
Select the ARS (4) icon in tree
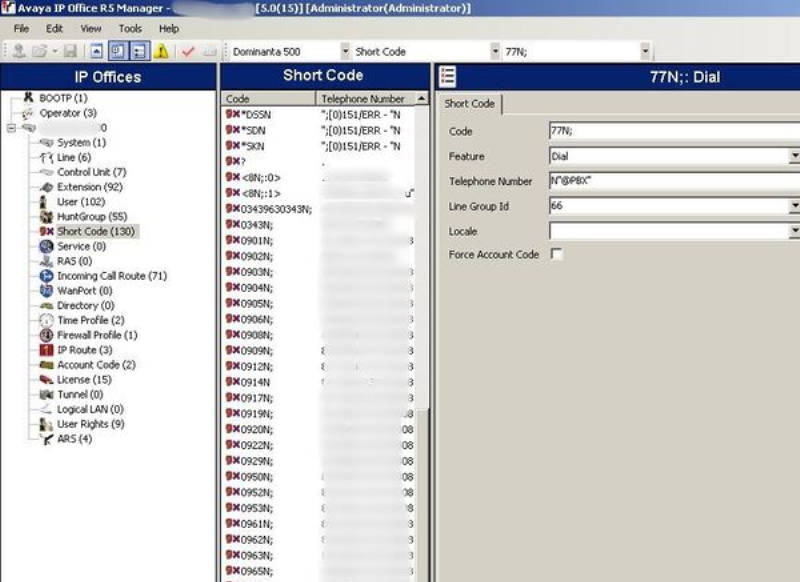[x=46, y=439]
